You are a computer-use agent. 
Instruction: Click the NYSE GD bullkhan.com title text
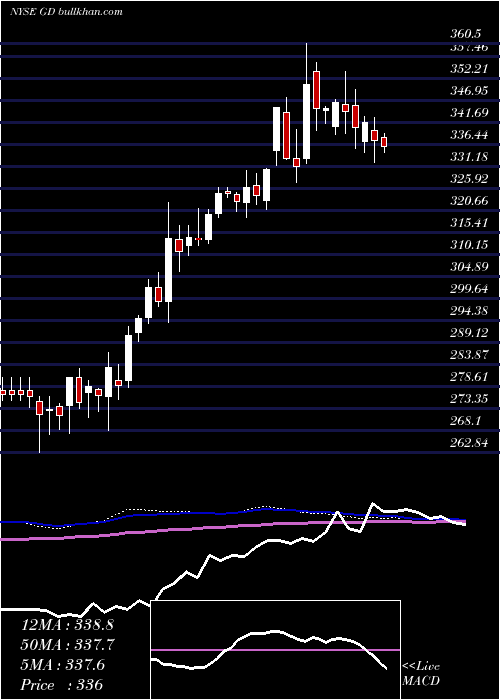pos(66,12)
